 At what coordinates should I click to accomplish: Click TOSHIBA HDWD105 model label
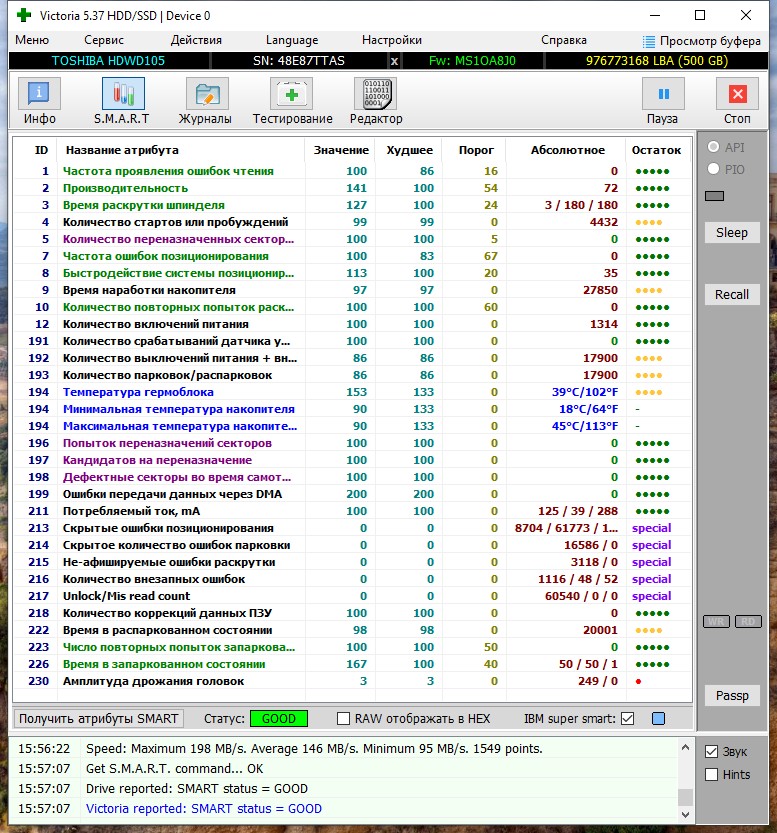[x=108, y=61]
